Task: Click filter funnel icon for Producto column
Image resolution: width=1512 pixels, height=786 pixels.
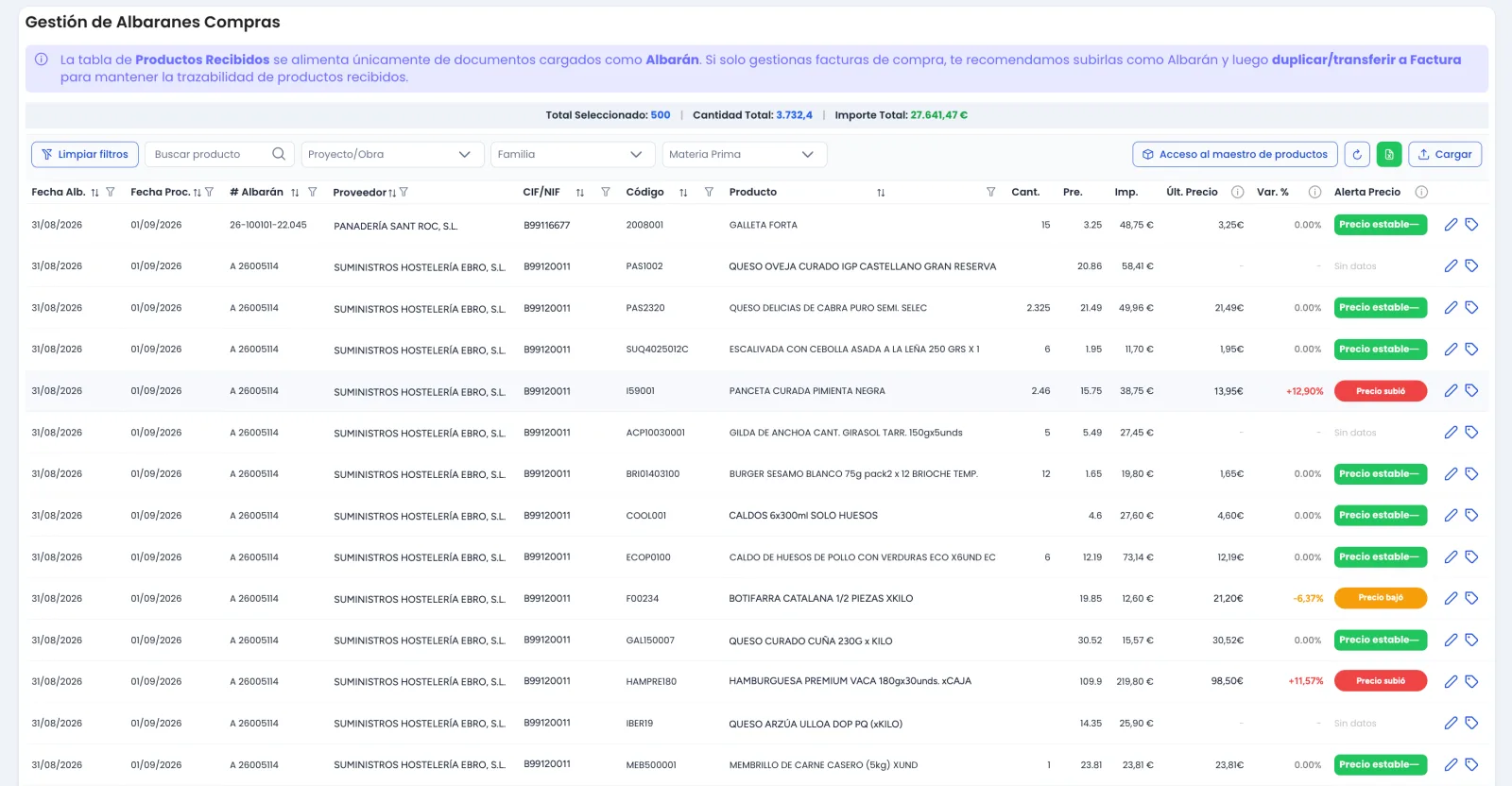Action: (x=990, y=192)
